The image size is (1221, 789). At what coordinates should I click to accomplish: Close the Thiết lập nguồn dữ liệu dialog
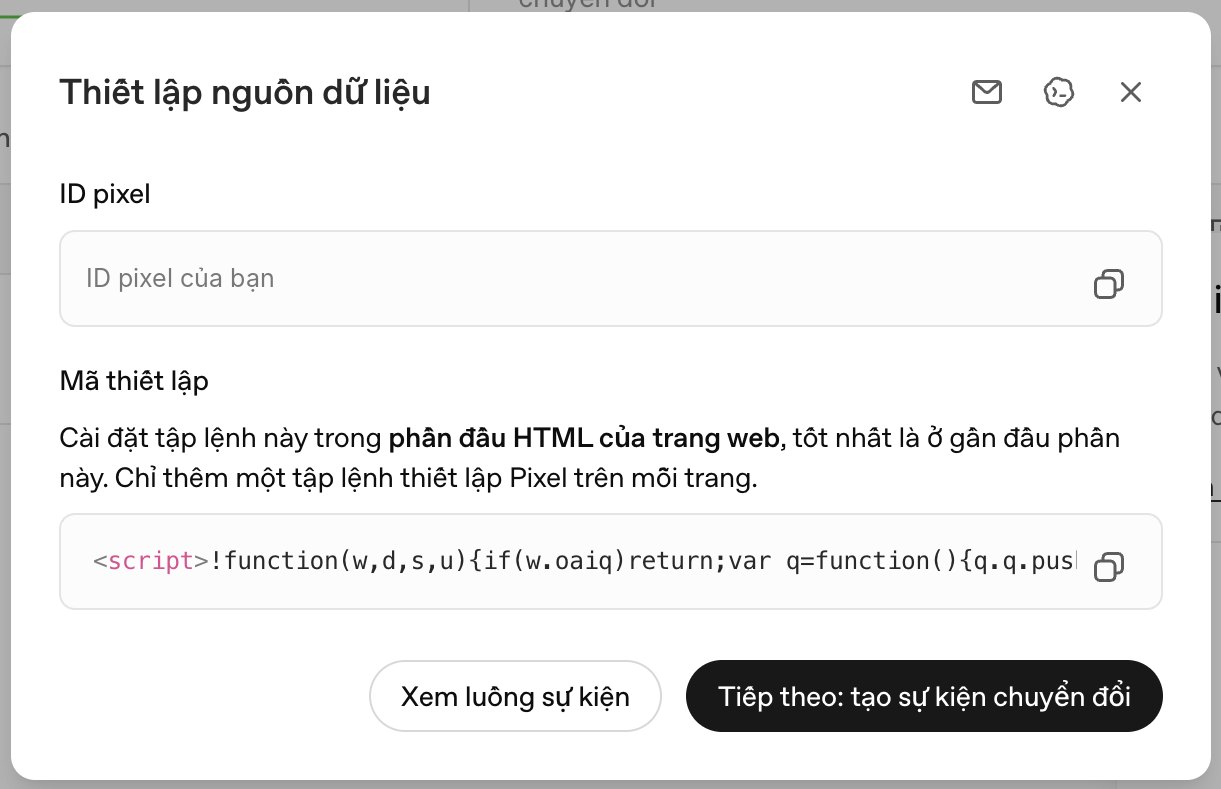click(x=1130, y=92)
